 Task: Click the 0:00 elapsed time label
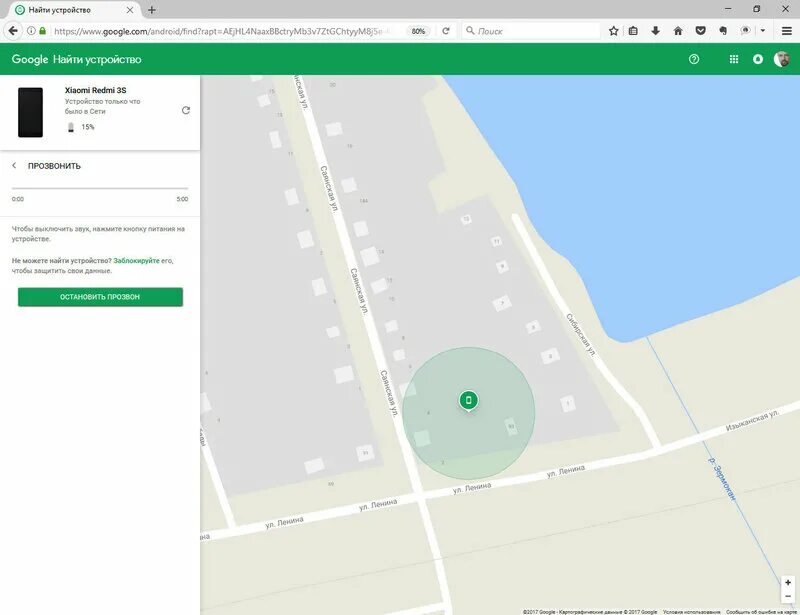pyautogui.click(x=18, y=199)
